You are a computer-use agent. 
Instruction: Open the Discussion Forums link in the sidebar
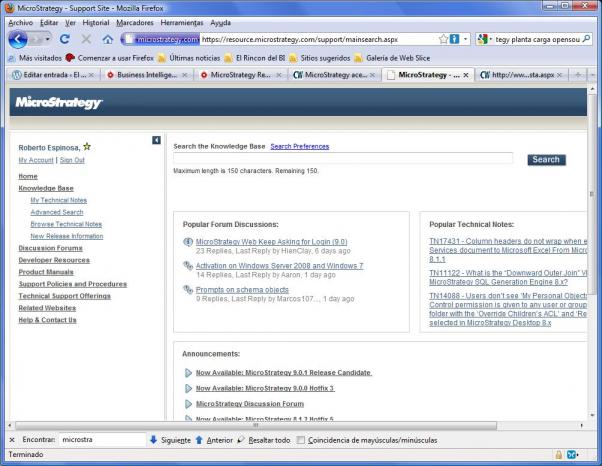[x=50, y=248]
